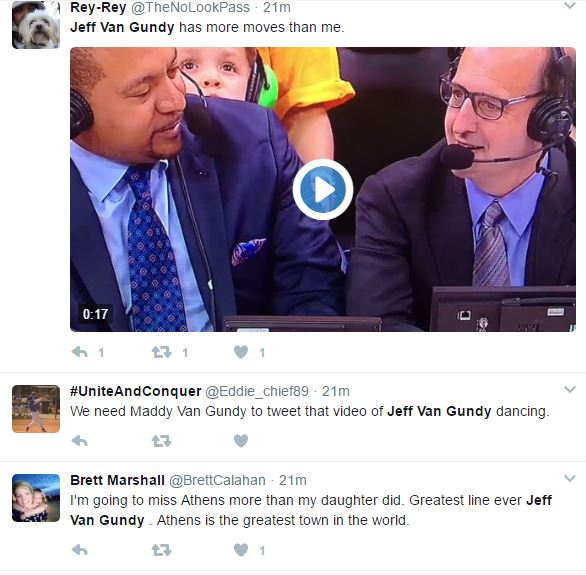Image resolution: width=586 pixels, height=575 pixels.
Task: Reply to Brett Marshall's Athens tweet
Action: coord(80,550)
